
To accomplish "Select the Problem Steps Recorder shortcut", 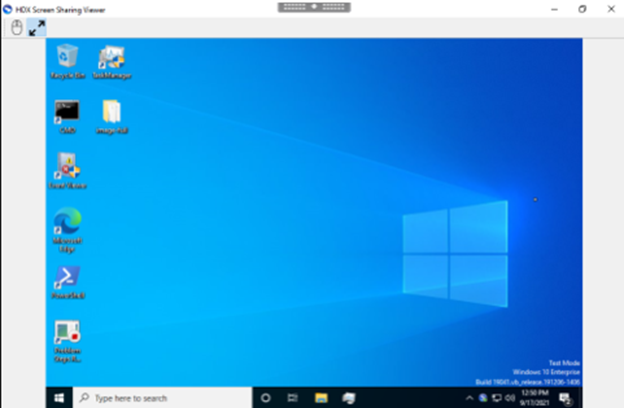I will coord(68,341).
